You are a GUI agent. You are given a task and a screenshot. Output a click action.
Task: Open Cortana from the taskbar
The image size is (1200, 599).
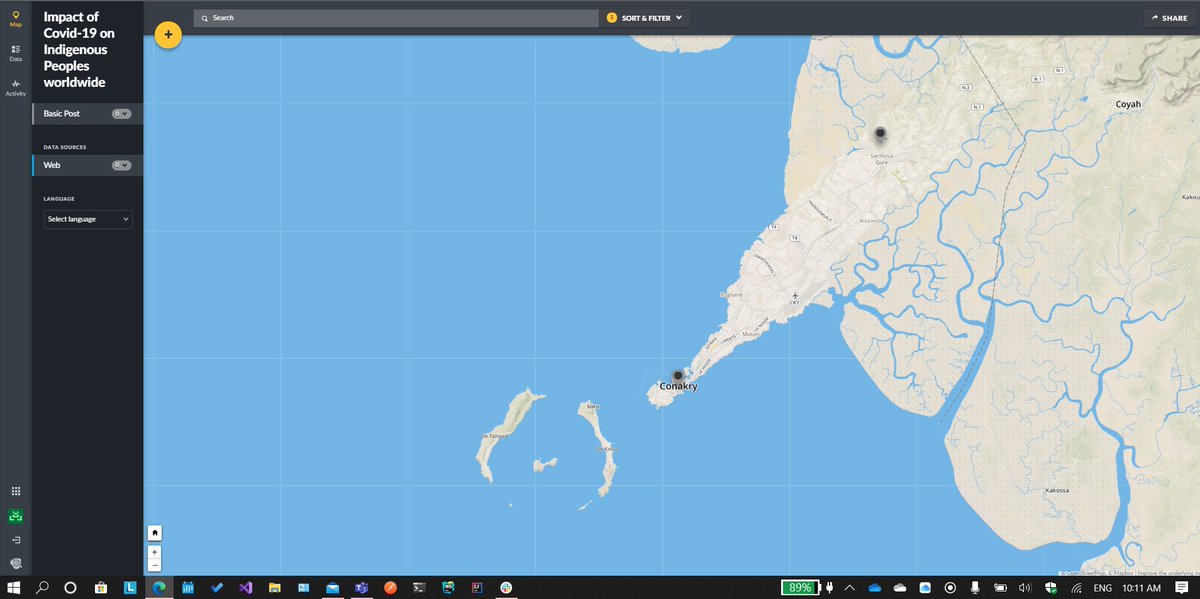coord(71,588)
